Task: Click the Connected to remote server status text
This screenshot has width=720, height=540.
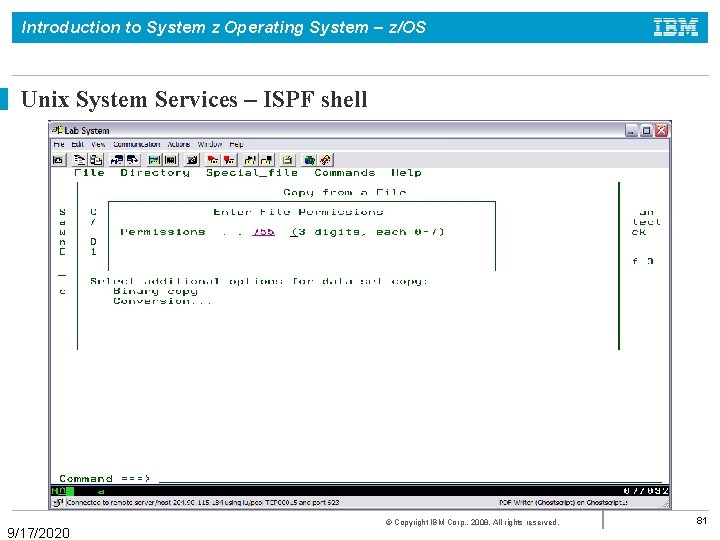Action: coord(203,502)
